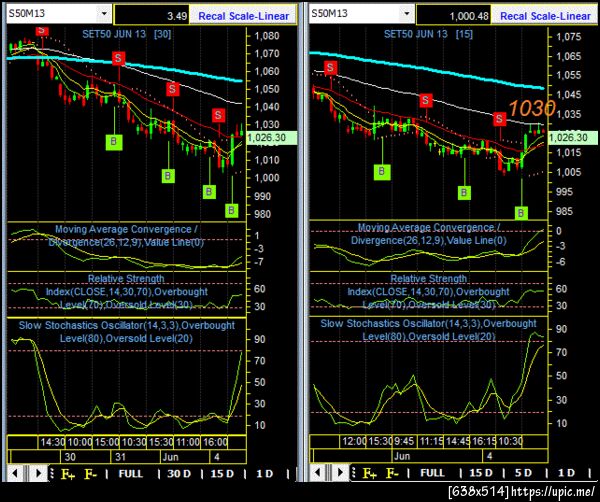Select 5 D range in right chart
600x502 pixels.
click(x=523, y=473)
